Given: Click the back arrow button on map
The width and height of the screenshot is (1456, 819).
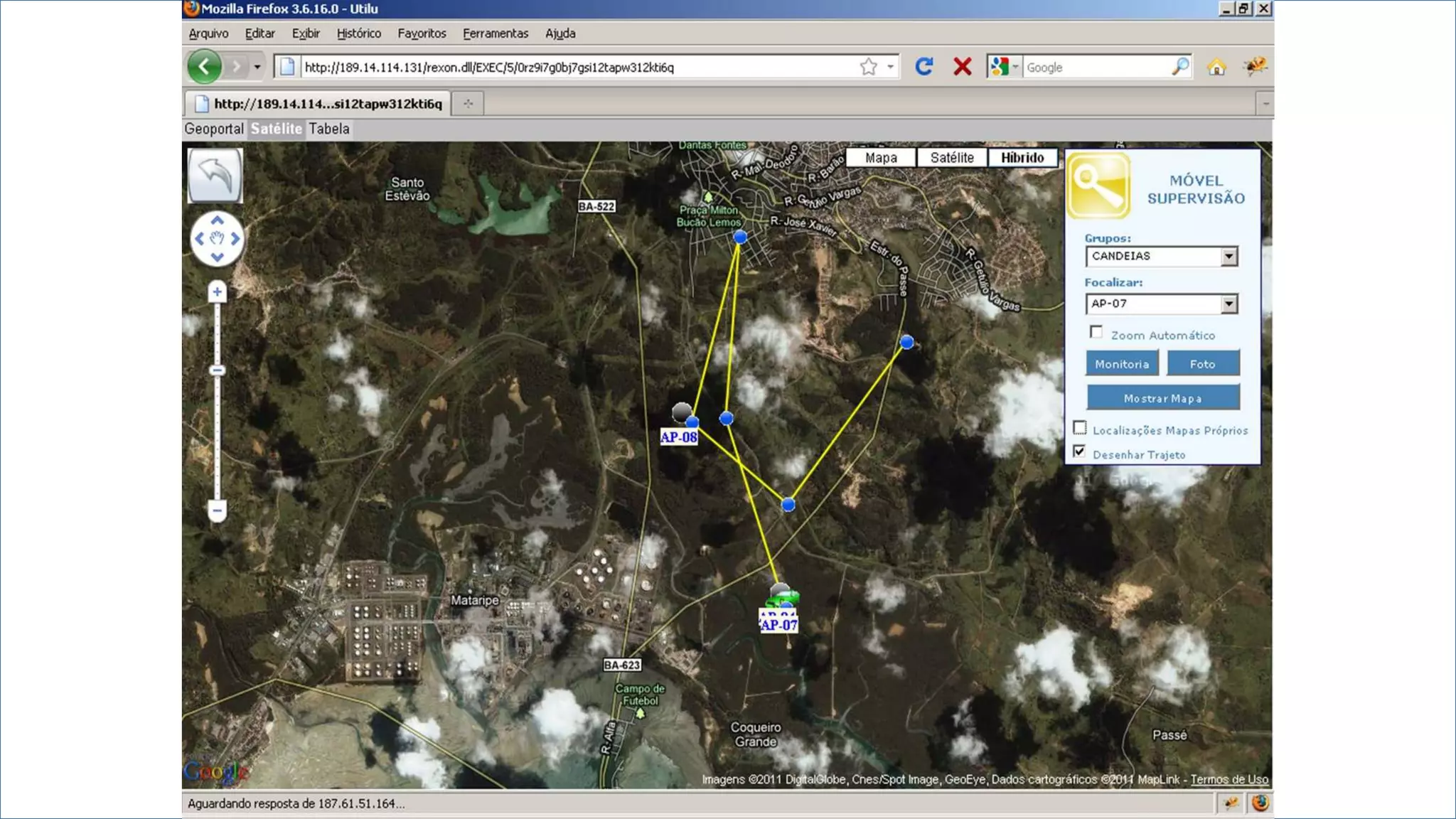Looking at the screenshot, I should (x=215, y=176).
